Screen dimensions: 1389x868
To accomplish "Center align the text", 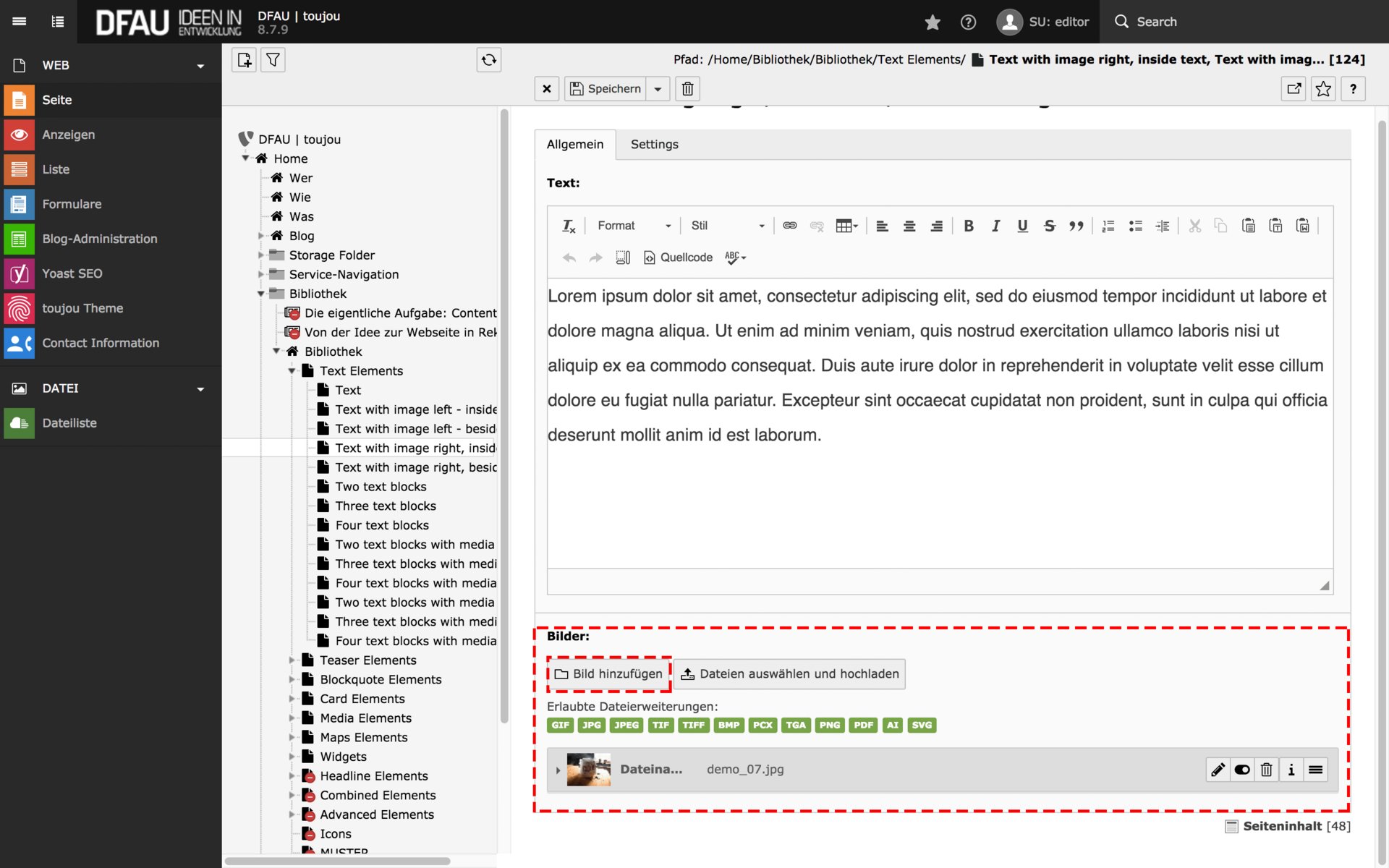I will [x=909, y=226].
